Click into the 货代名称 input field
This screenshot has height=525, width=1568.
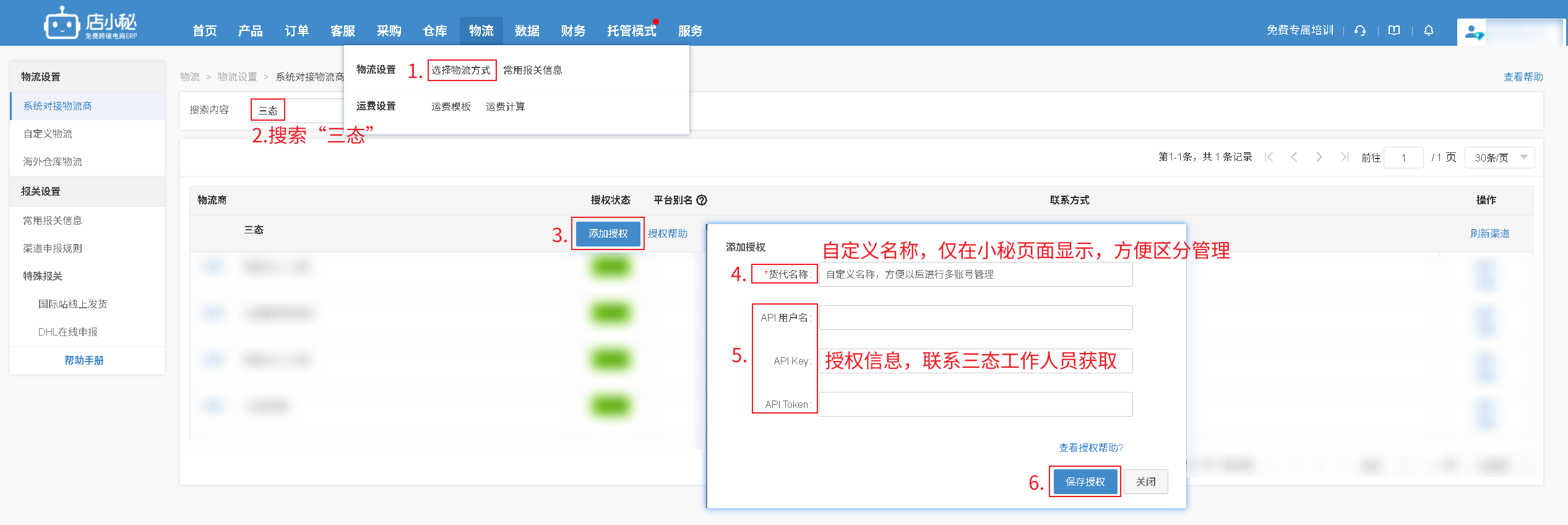[x=975, y=274]
